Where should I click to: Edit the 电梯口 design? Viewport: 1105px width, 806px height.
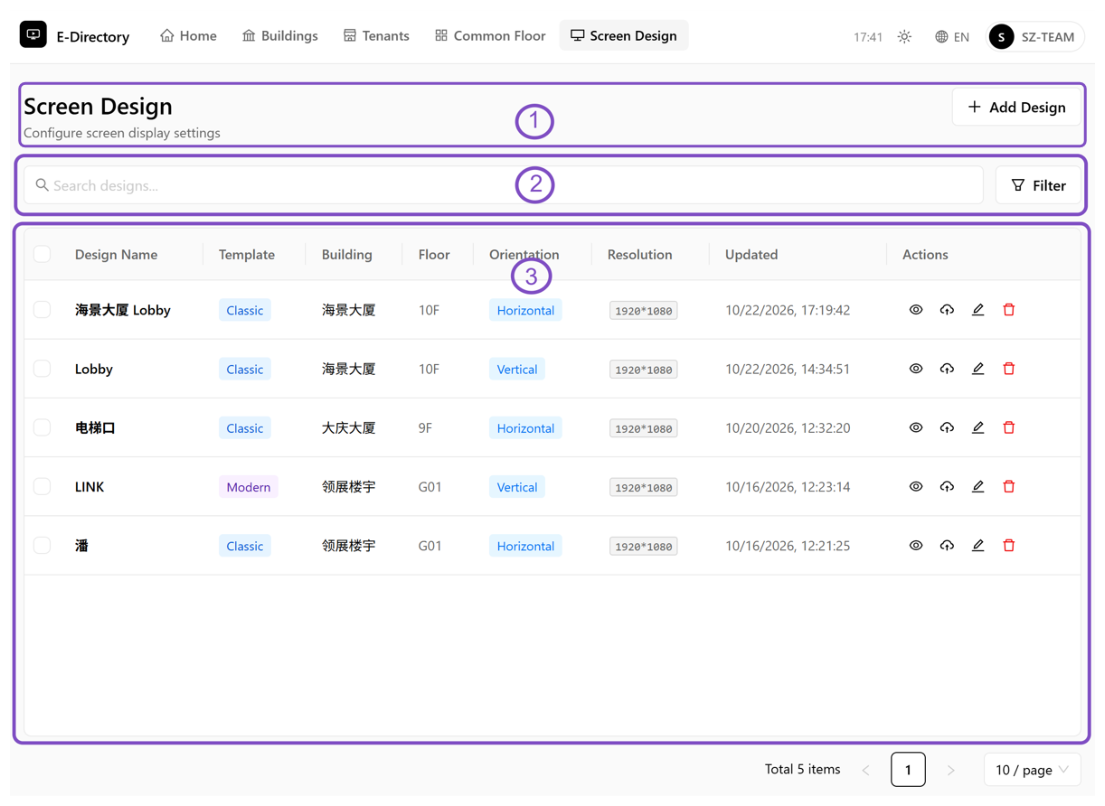click(x=977, y=428)
